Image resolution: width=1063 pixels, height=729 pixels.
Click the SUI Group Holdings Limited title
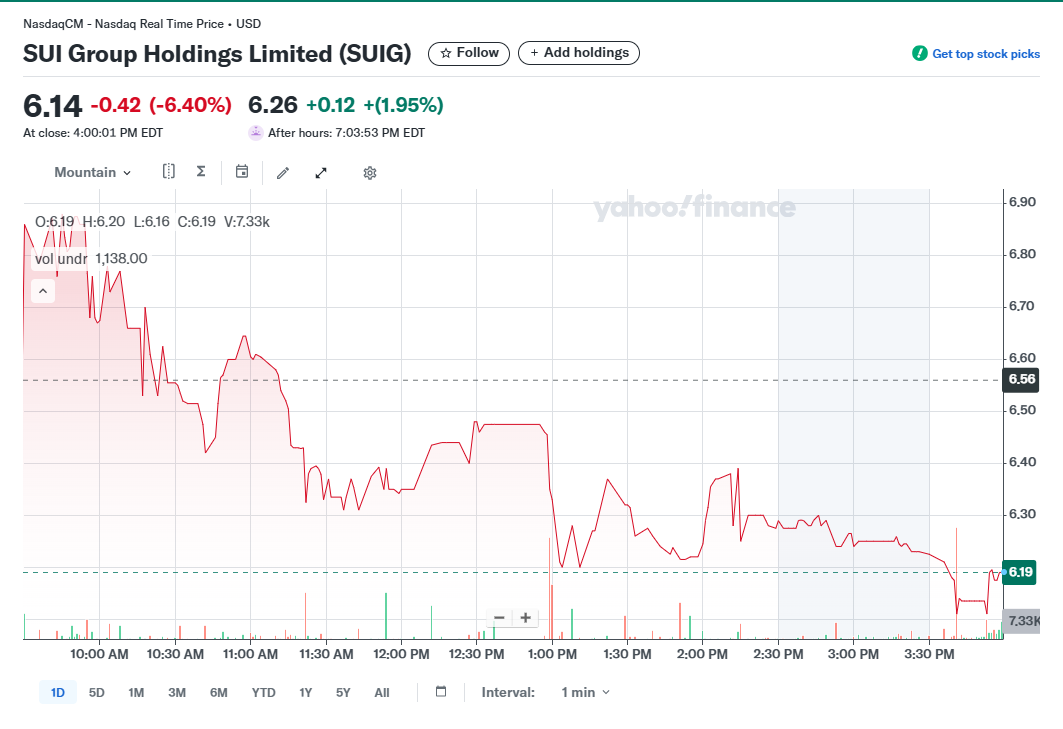pyautogui.click(x=217, y=54)
